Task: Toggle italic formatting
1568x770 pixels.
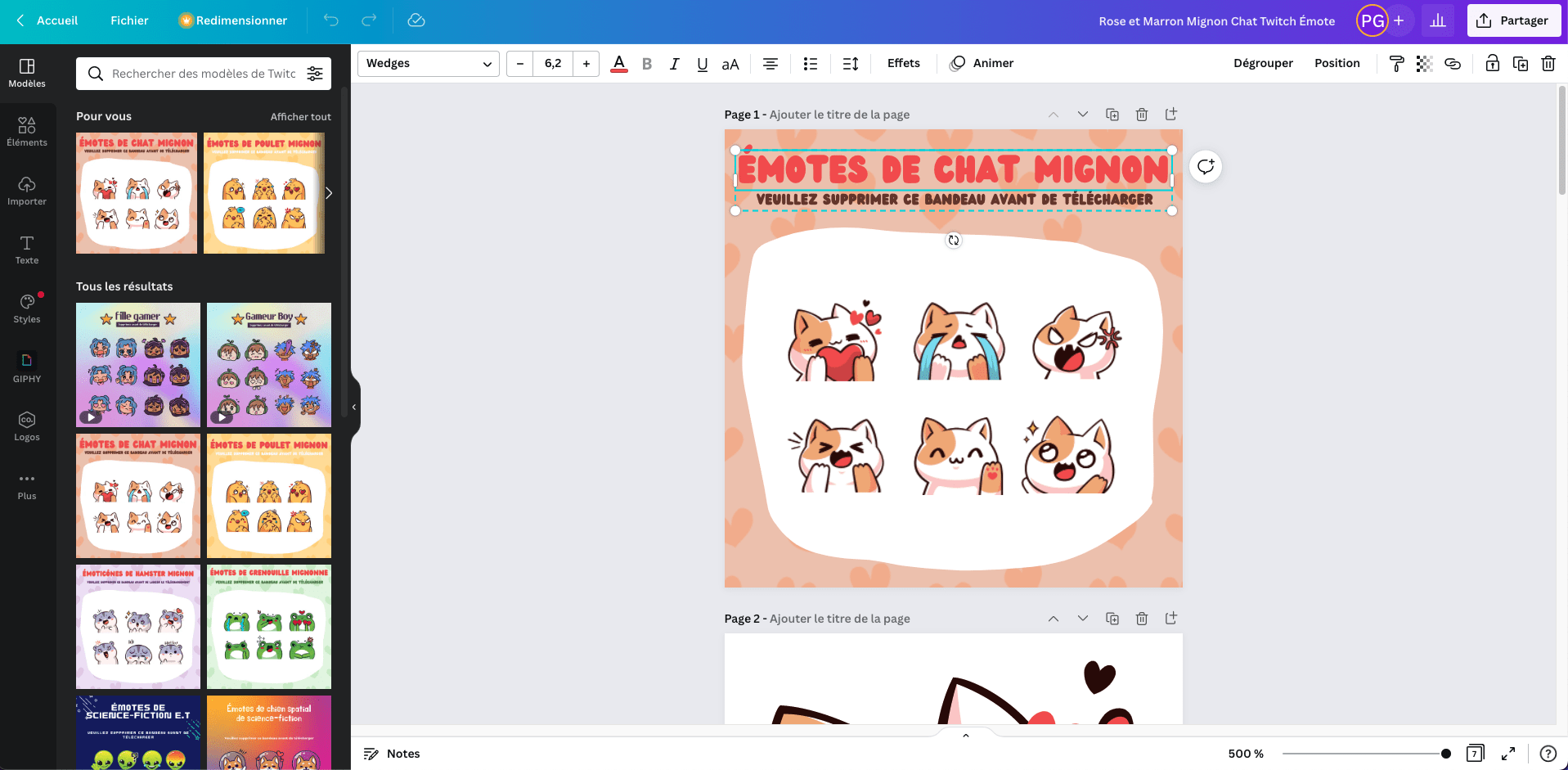Action: (674, 64)
